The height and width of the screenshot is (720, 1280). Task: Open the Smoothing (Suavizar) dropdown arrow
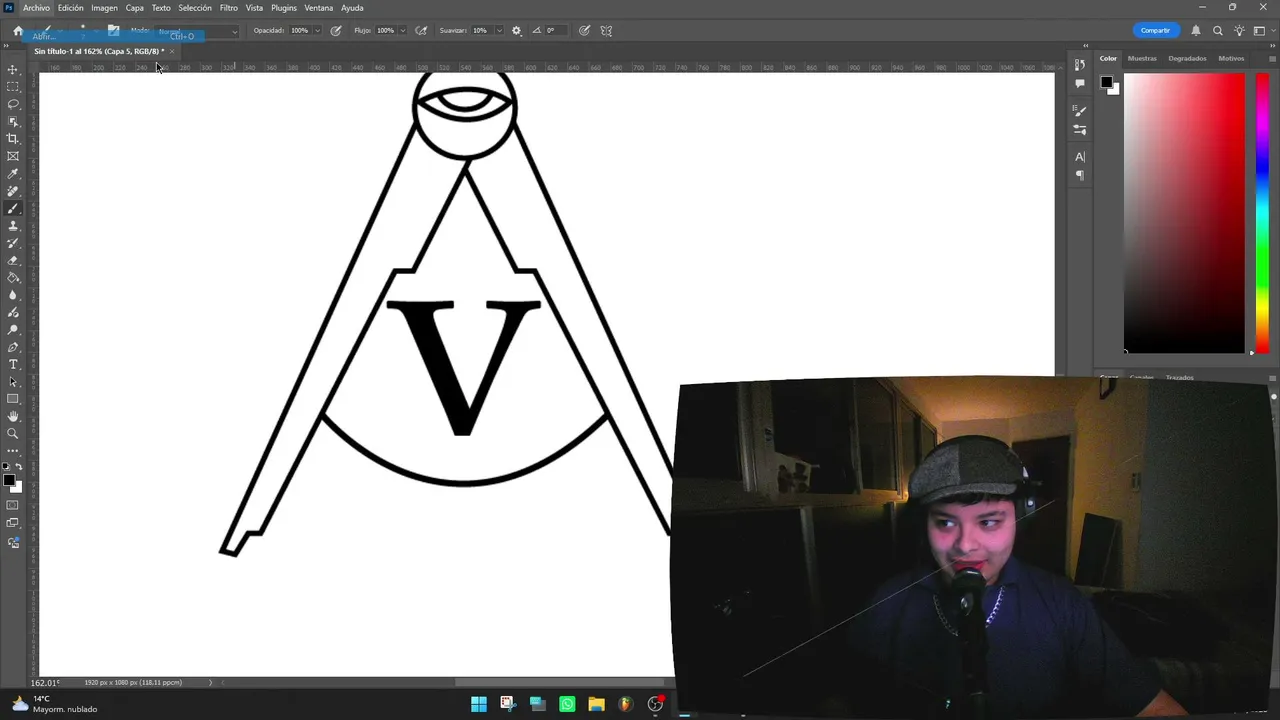tap(499, 30)
